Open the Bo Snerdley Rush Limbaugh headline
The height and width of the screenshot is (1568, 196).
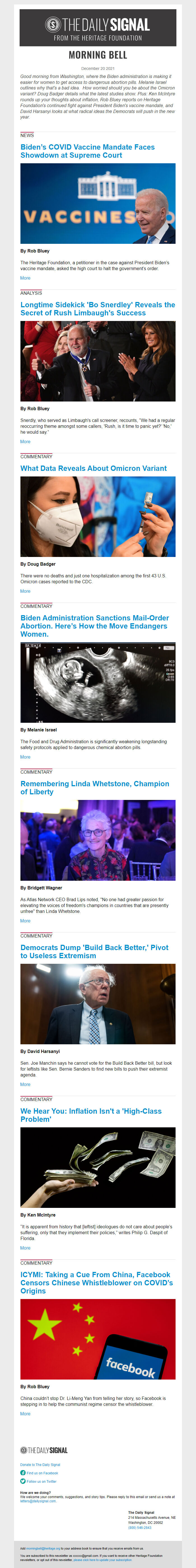tap(97, 309)
